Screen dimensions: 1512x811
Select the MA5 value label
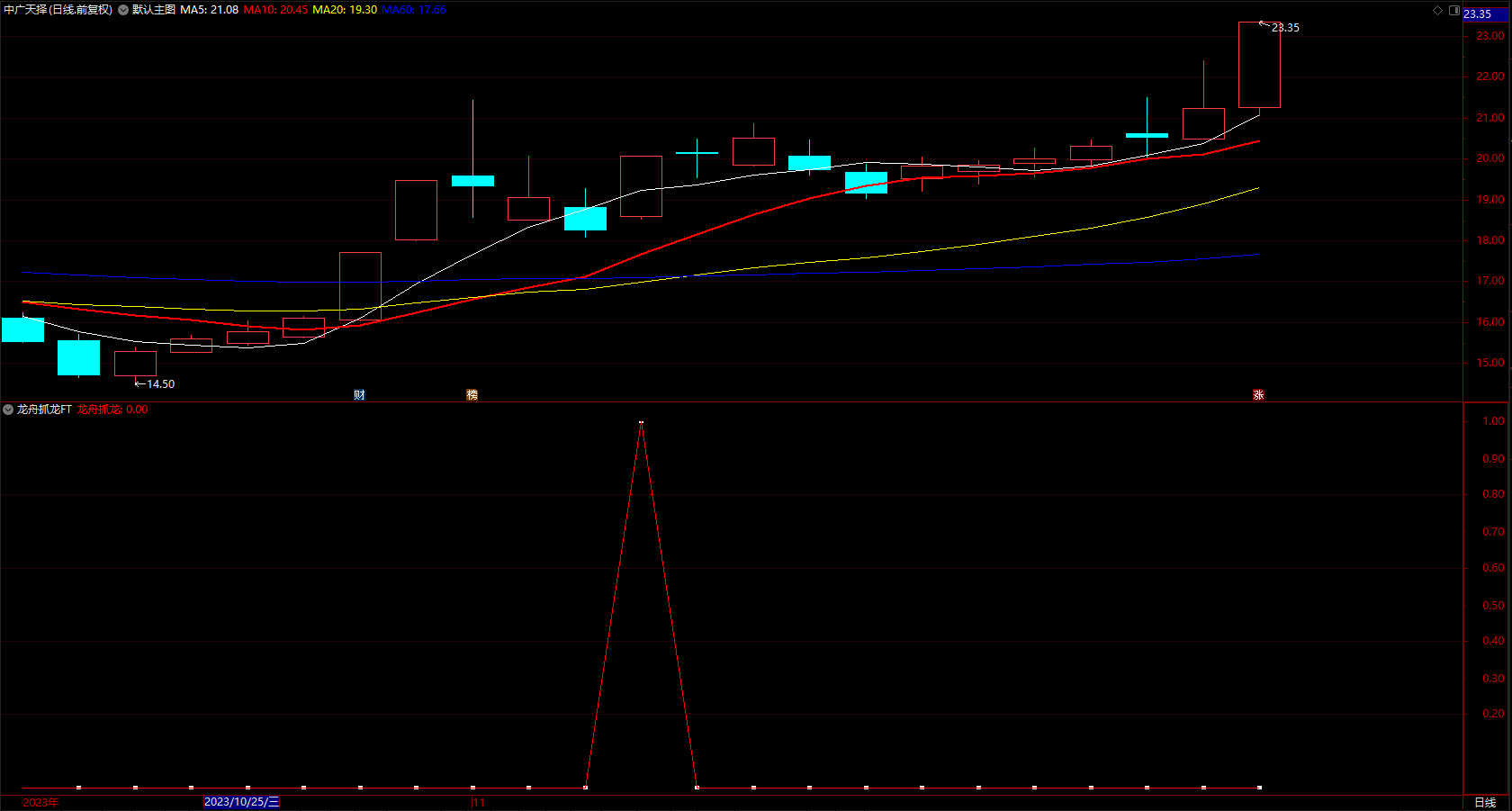210,10
